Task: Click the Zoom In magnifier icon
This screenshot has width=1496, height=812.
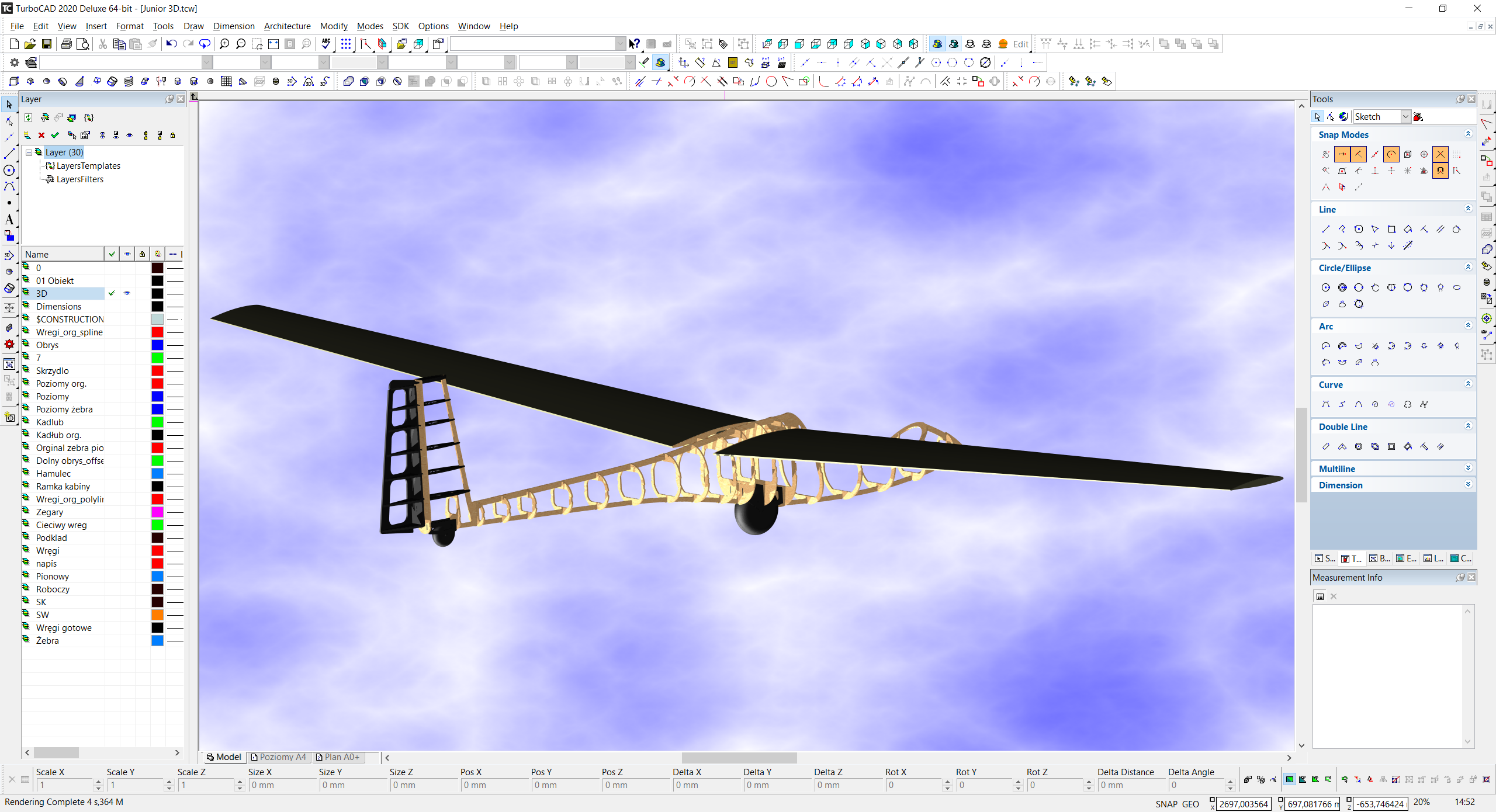Action: tap(224, 44)
